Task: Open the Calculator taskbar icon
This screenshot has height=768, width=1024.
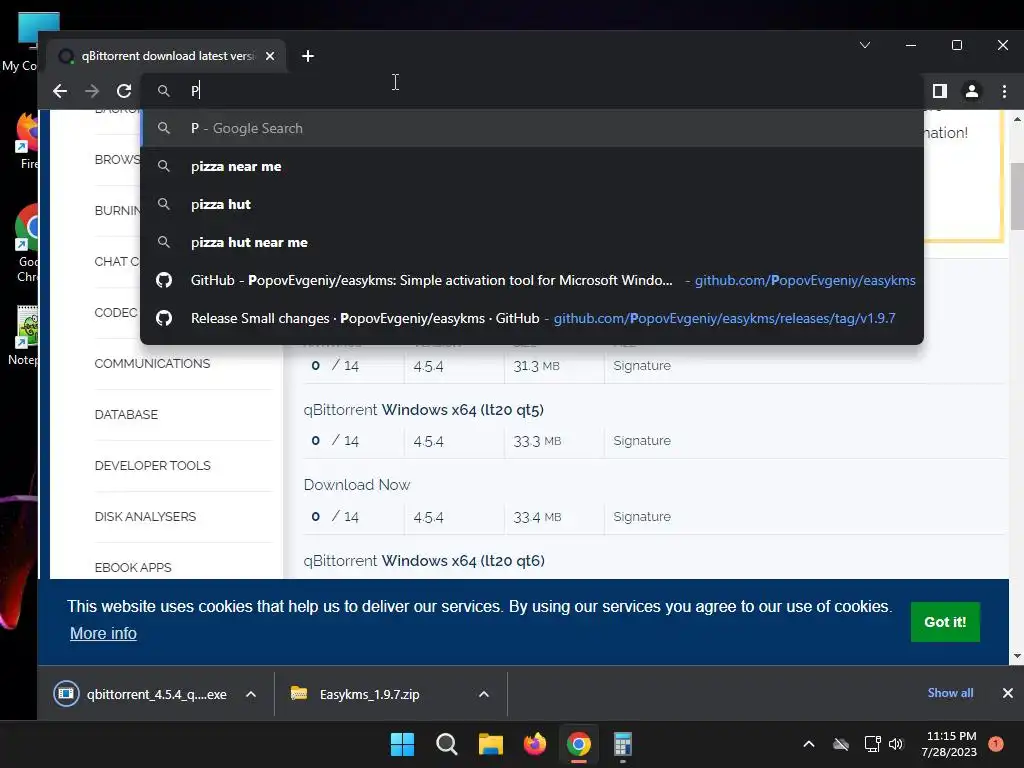Action: coord(623,744)
